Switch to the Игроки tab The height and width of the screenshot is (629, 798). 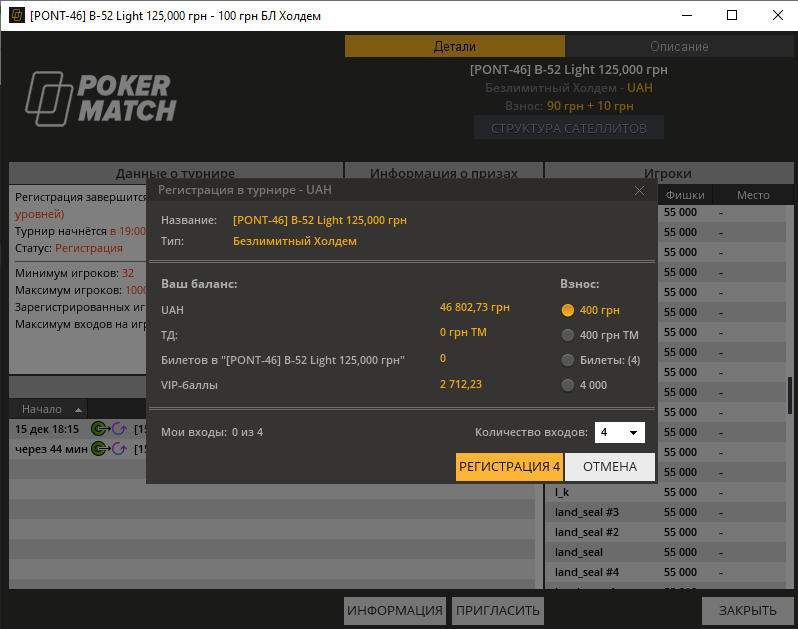click(x=668, y=173)
